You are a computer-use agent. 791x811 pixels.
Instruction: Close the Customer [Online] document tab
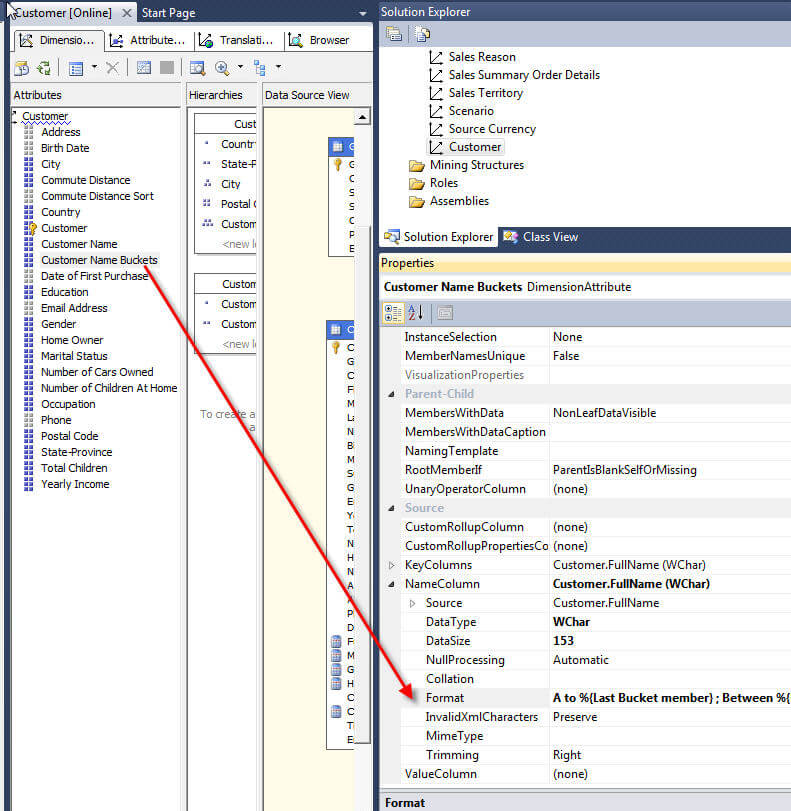[127, 13]
